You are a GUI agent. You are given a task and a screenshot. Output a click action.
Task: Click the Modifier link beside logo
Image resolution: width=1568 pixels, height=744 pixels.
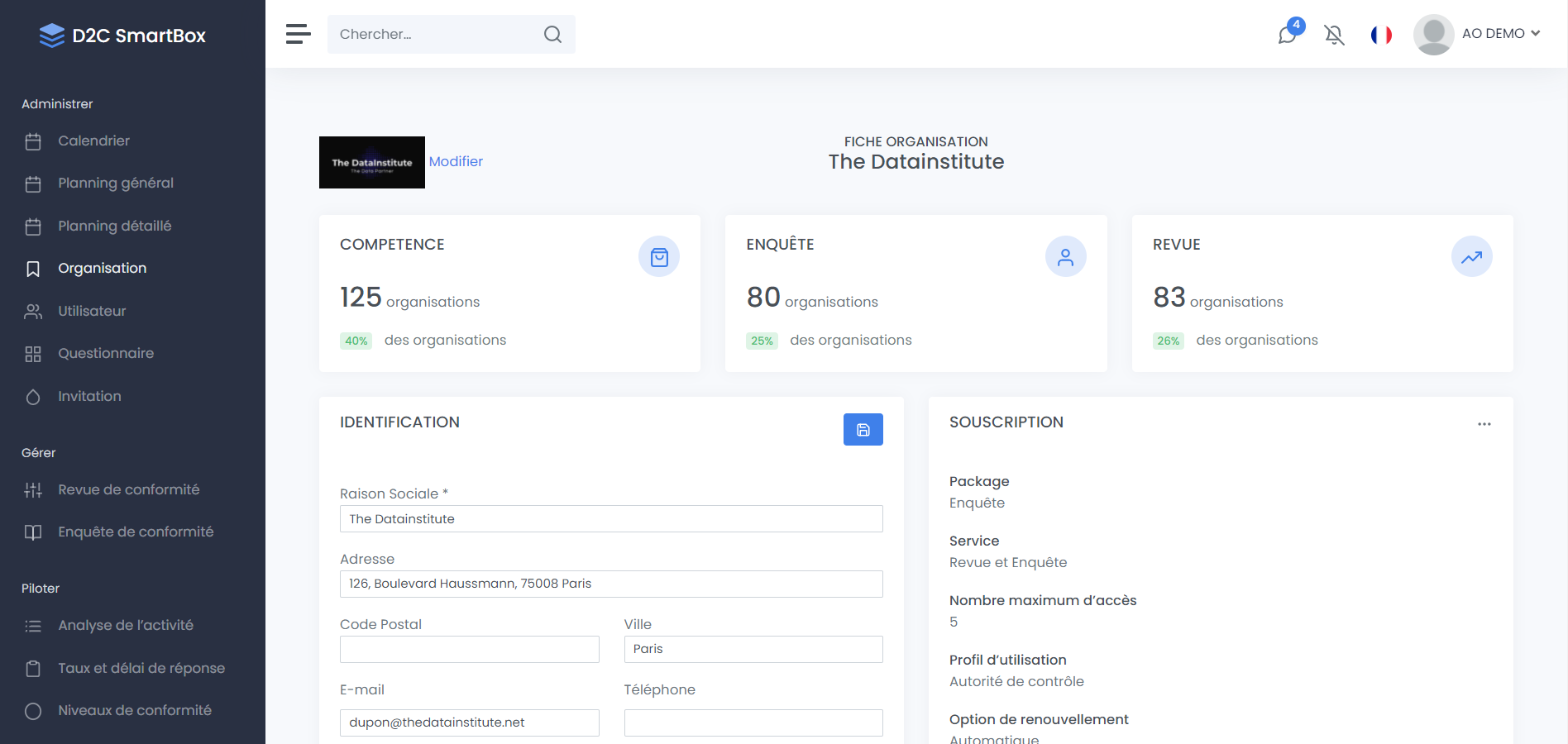tap(456, 162)
